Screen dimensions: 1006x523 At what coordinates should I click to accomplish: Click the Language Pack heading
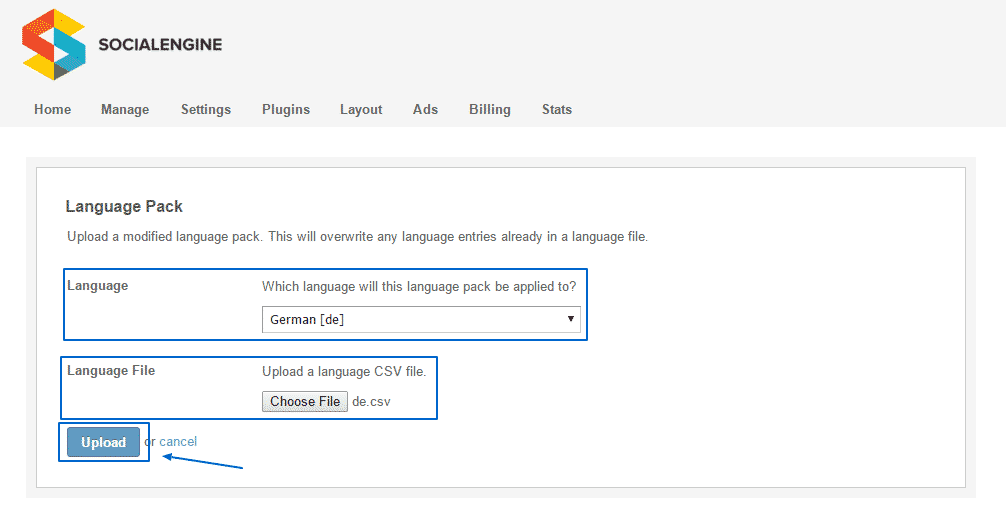click(x=124, y=207)
